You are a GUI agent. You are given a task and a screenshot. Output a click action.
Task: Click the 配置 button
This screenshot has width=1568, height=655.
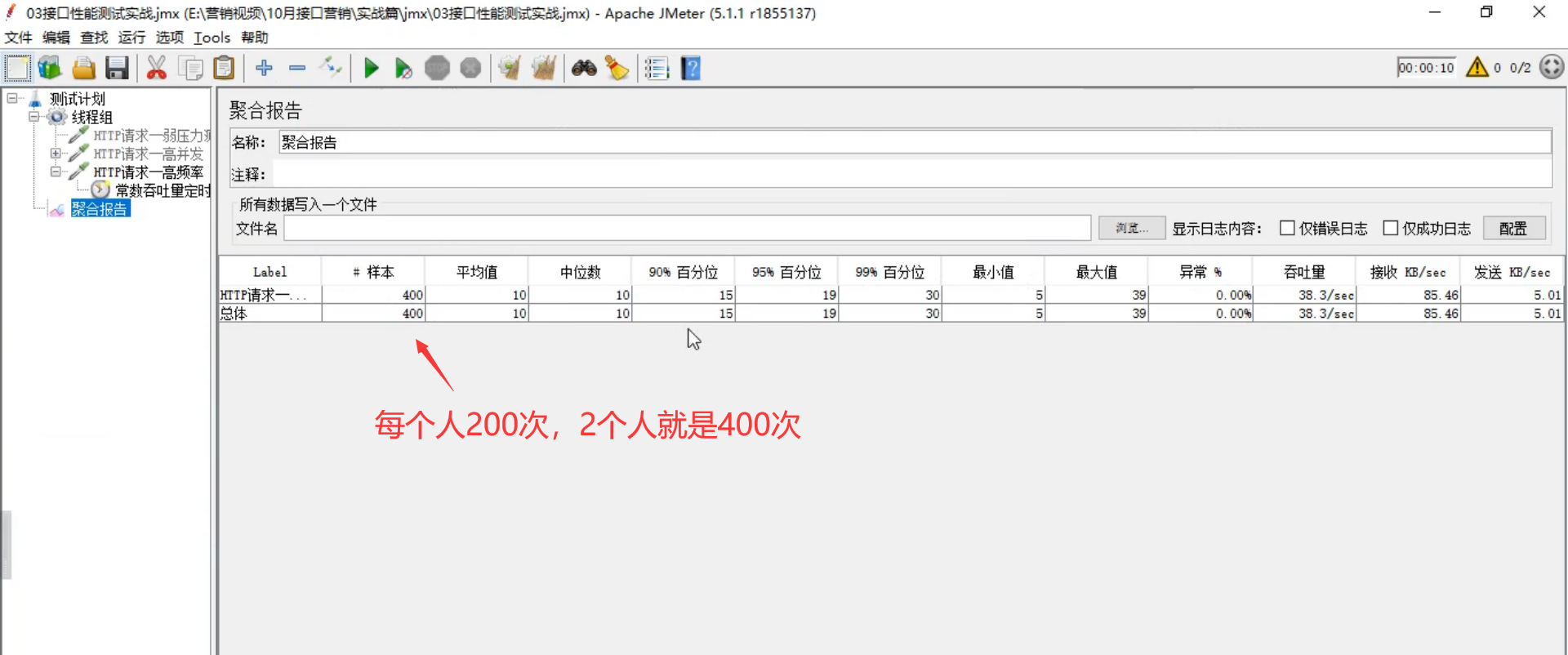[x=1514, y=228]
